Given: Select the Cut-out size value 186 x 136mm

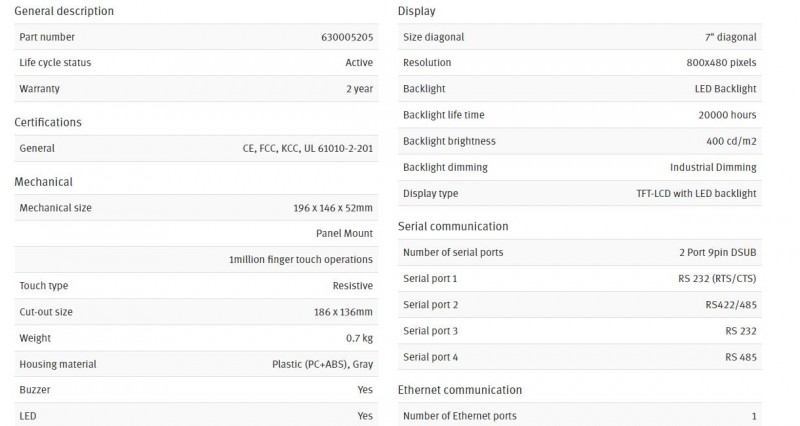Looking at the screenshot, I should point(343,312).
